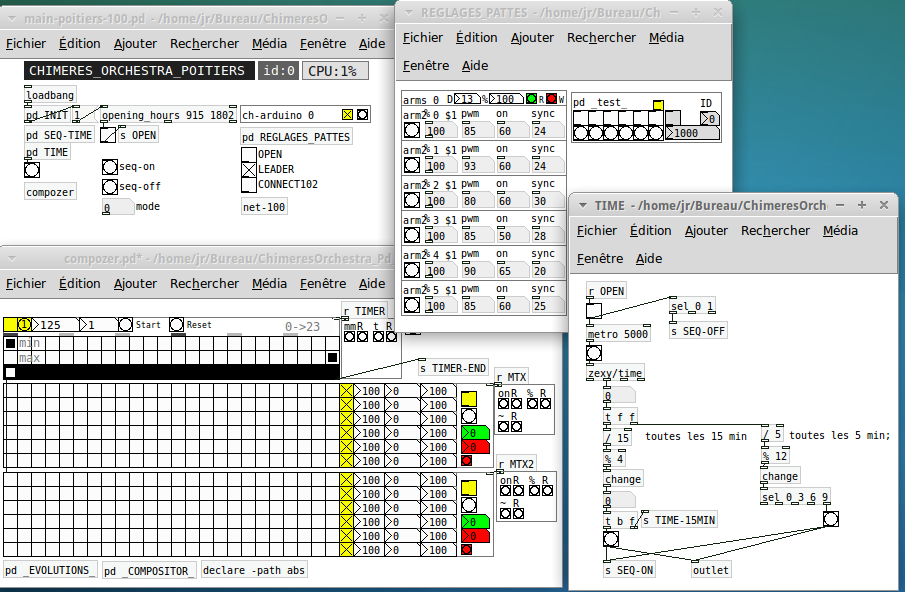Click the arm2 4 bang button

click(x=412, y=270)
